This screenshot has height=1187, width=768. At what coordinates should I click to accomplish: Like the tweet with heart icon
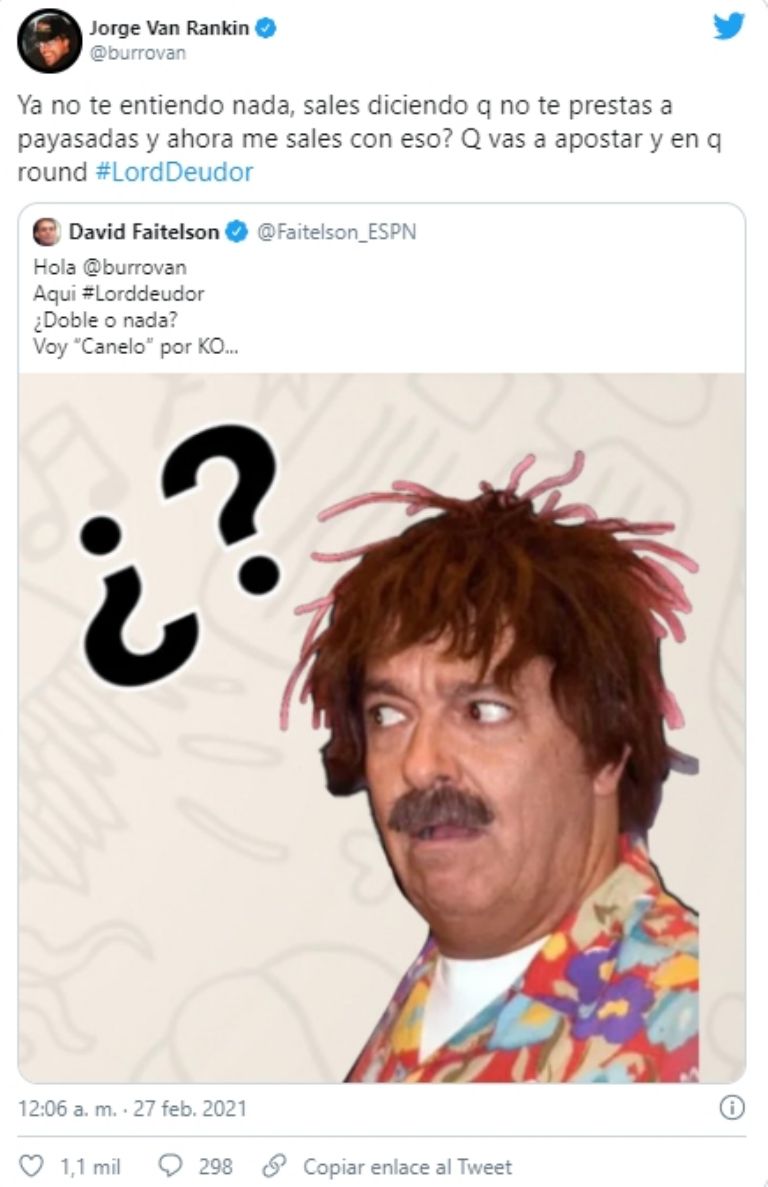coord(30,1166)
